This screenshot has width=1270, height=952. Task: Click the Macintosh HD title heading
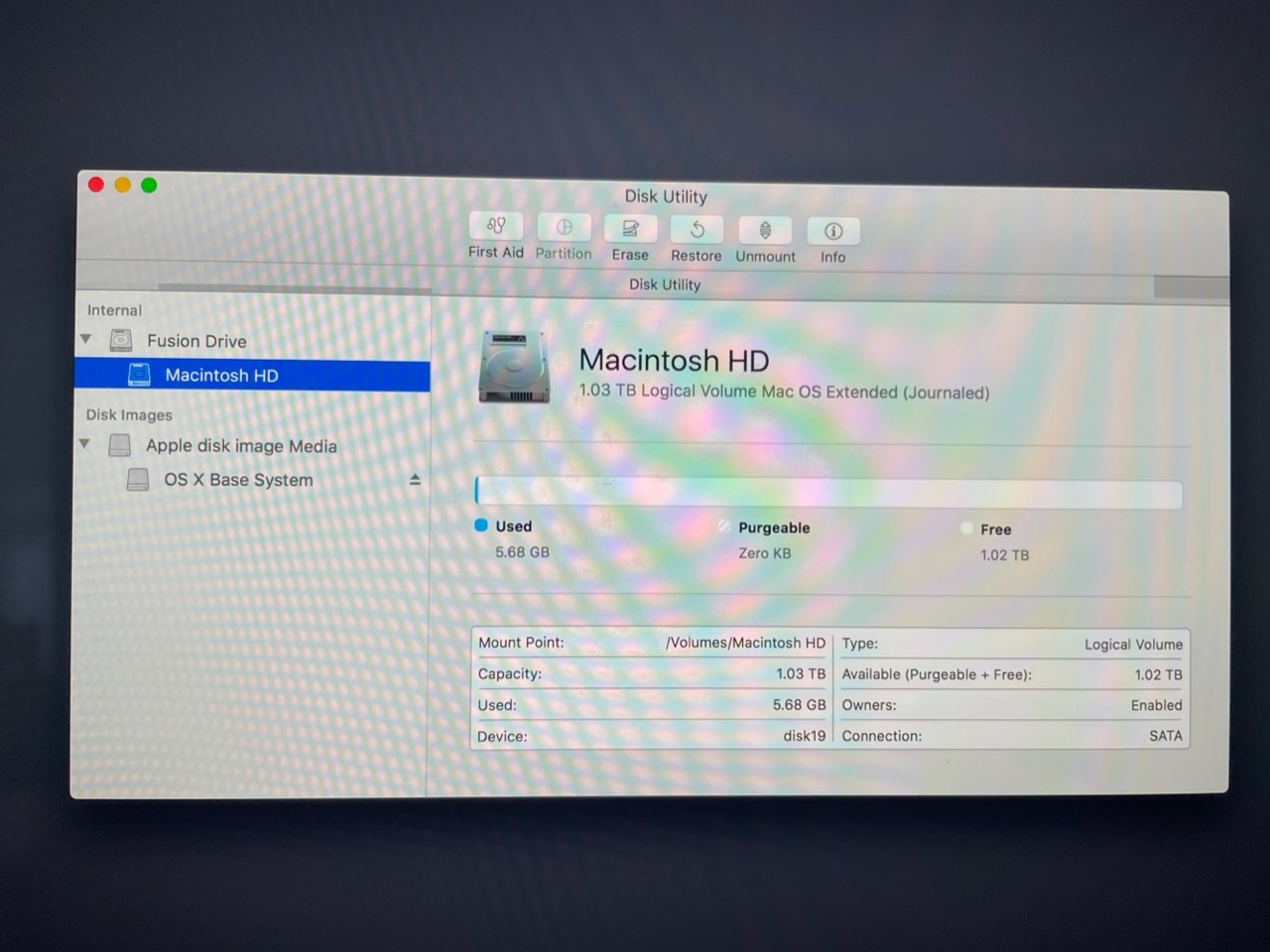tap(674, 360)
